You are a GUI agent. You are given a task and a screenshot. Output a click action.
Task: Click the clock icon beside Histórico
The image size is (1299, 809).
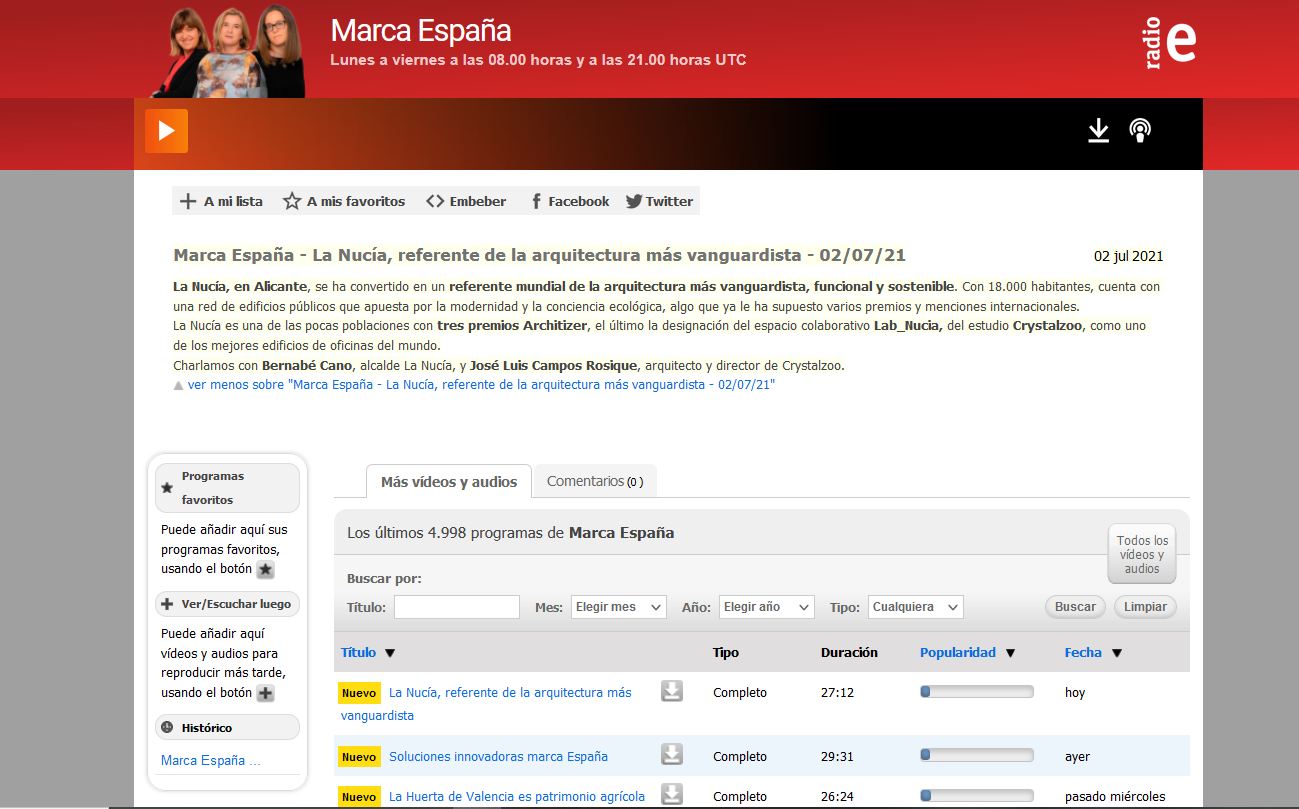coord(167,727)
